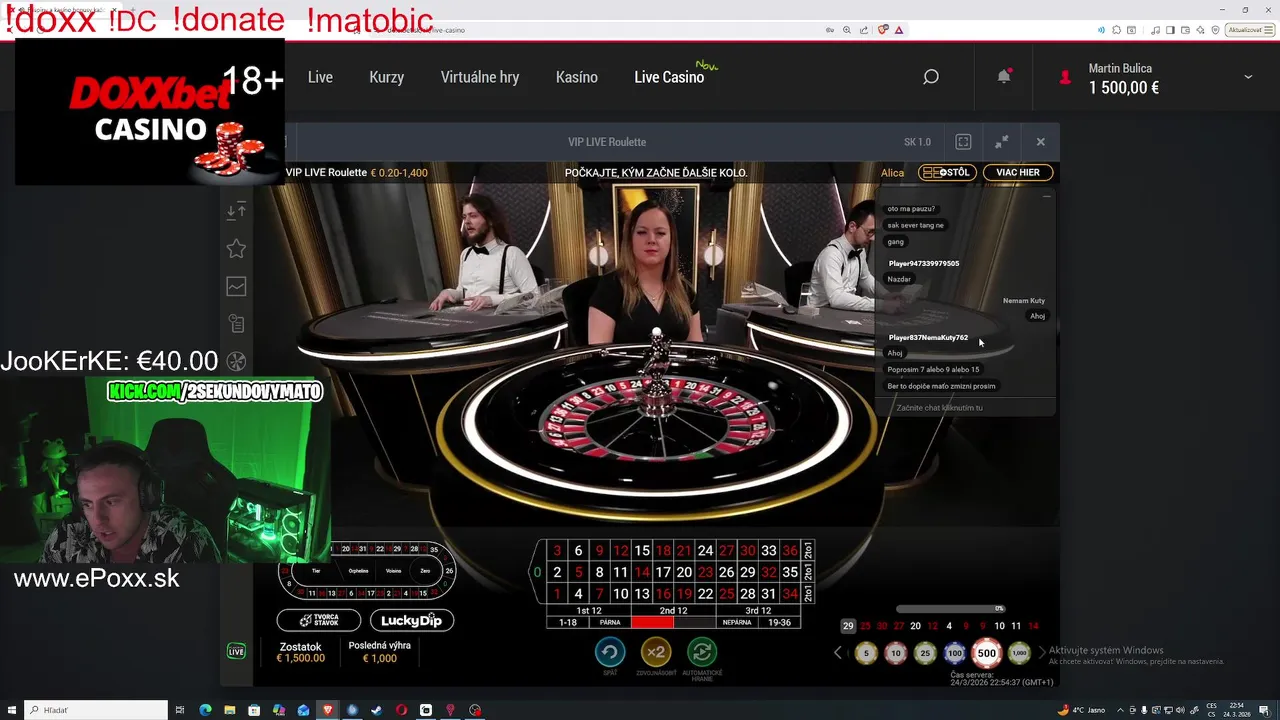Bet on the bottom row 2to1

(x=808, y=593)
